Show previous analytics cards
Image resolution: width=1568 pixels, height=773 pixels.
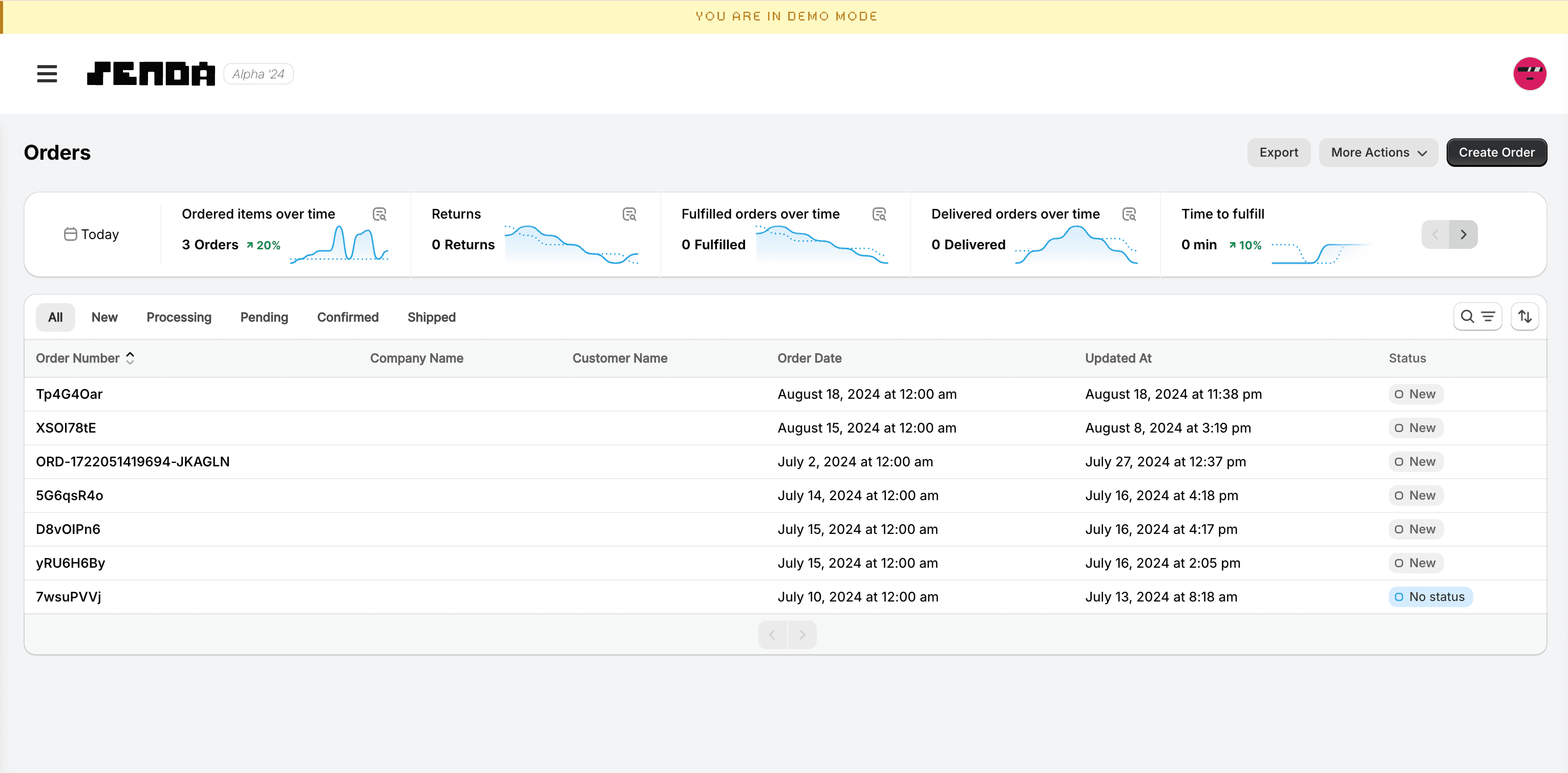pyautogui.click(x=1435, y=234)
